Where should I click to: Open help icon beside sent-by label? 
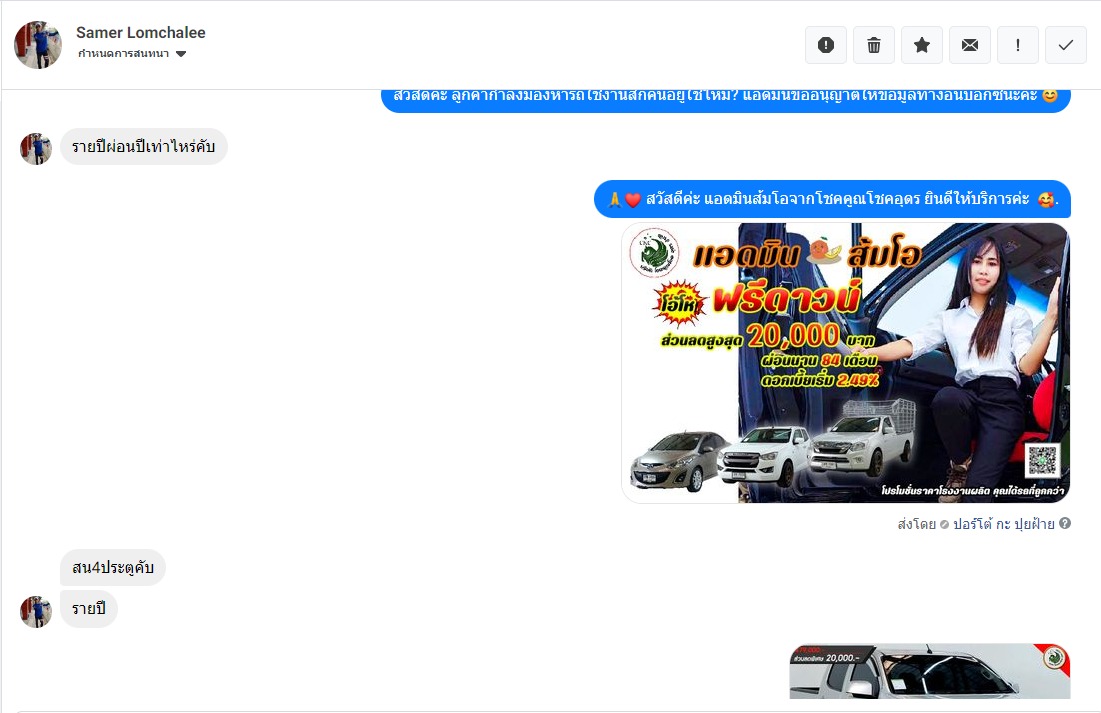(1065, 523)
